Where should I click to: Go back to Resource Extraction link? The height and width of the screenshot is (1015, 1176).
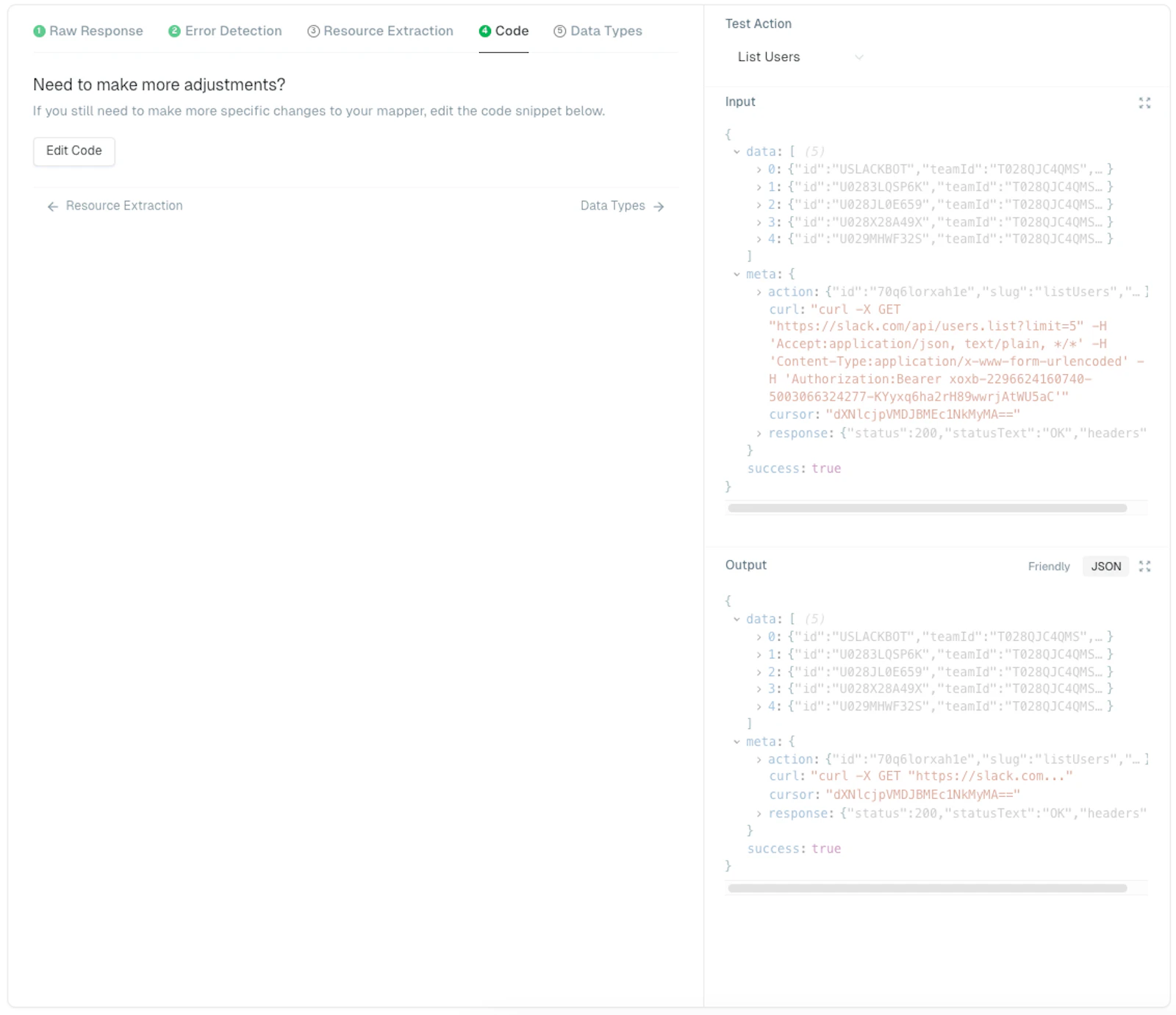[x=115, y=206]
